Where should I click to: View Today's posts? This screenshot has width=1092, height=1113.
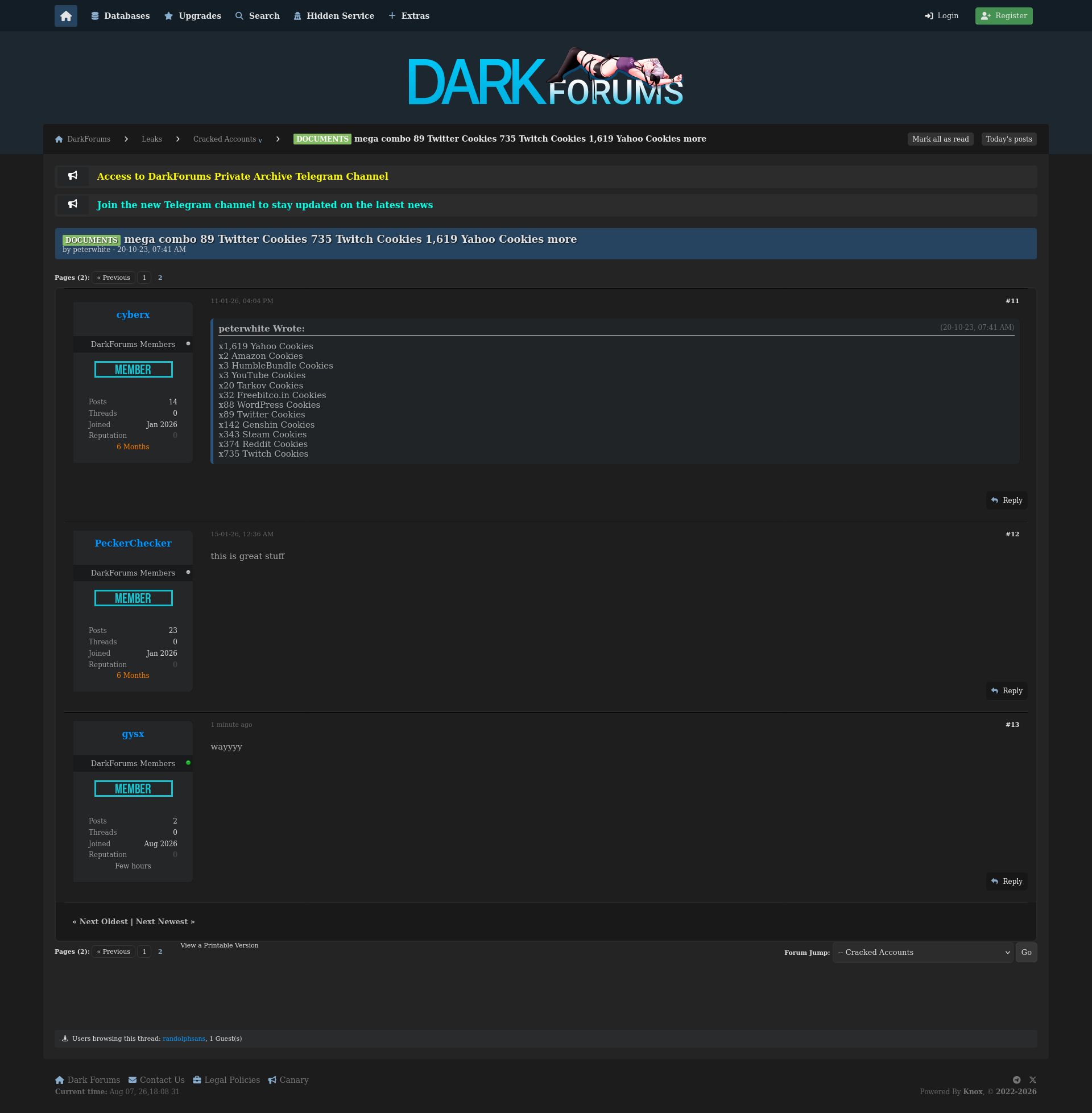1009,139
